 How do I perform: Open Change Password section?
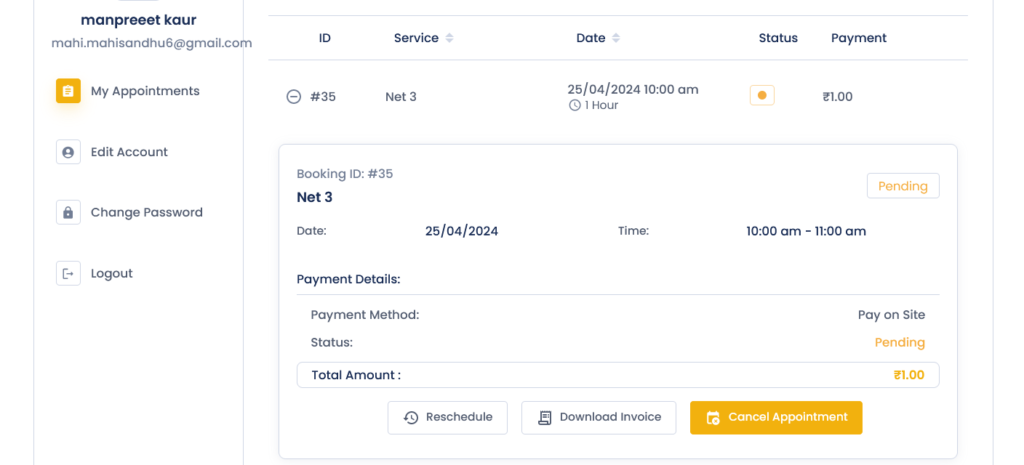(x=146, y=212)
